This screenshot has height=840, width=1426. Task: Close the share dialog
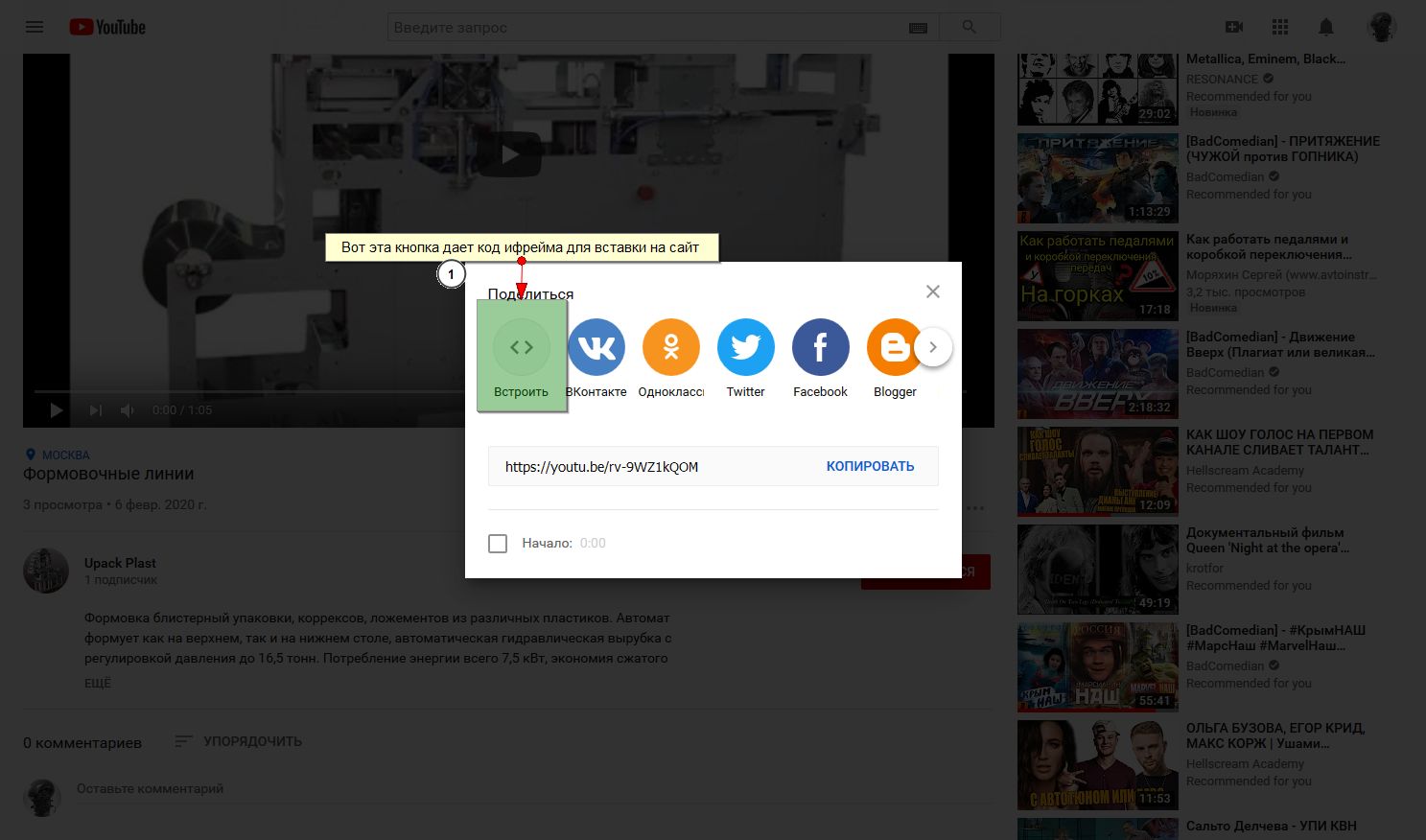click(933, 292)
